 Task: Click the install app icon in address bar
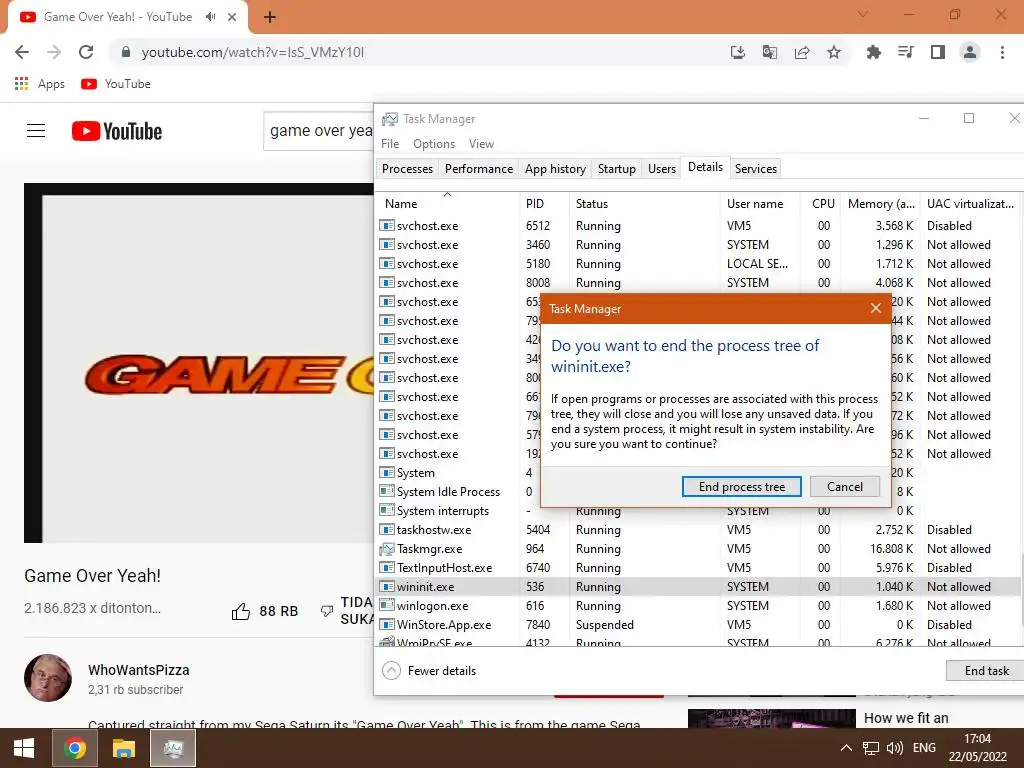coord(737,52)
